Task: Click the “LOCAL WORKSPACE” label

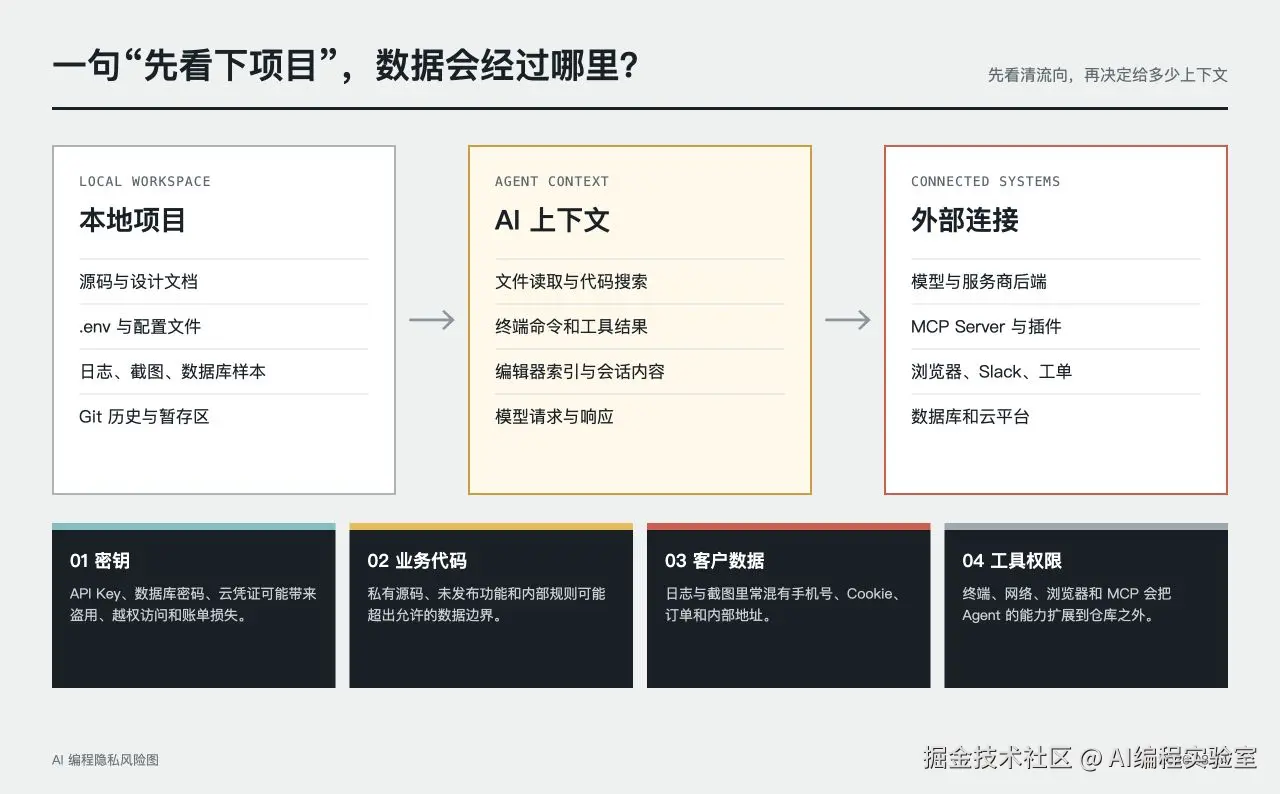Action: 145,181
